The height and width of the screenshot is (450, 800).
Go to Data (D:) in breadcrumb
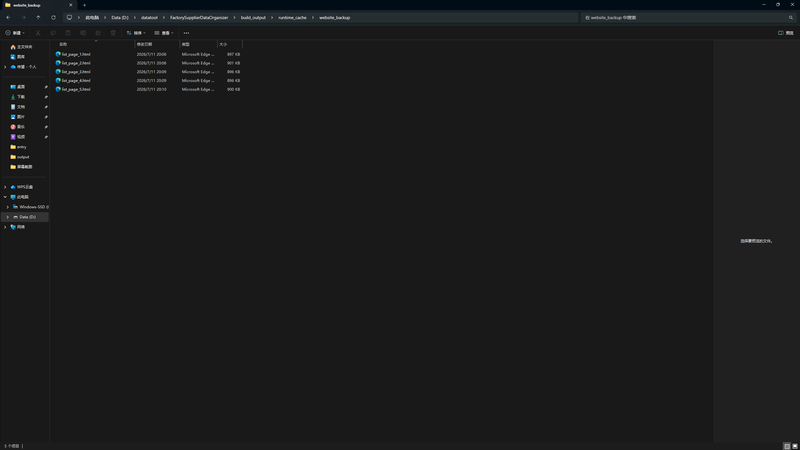pyautogui.click(x=120, y=17)
